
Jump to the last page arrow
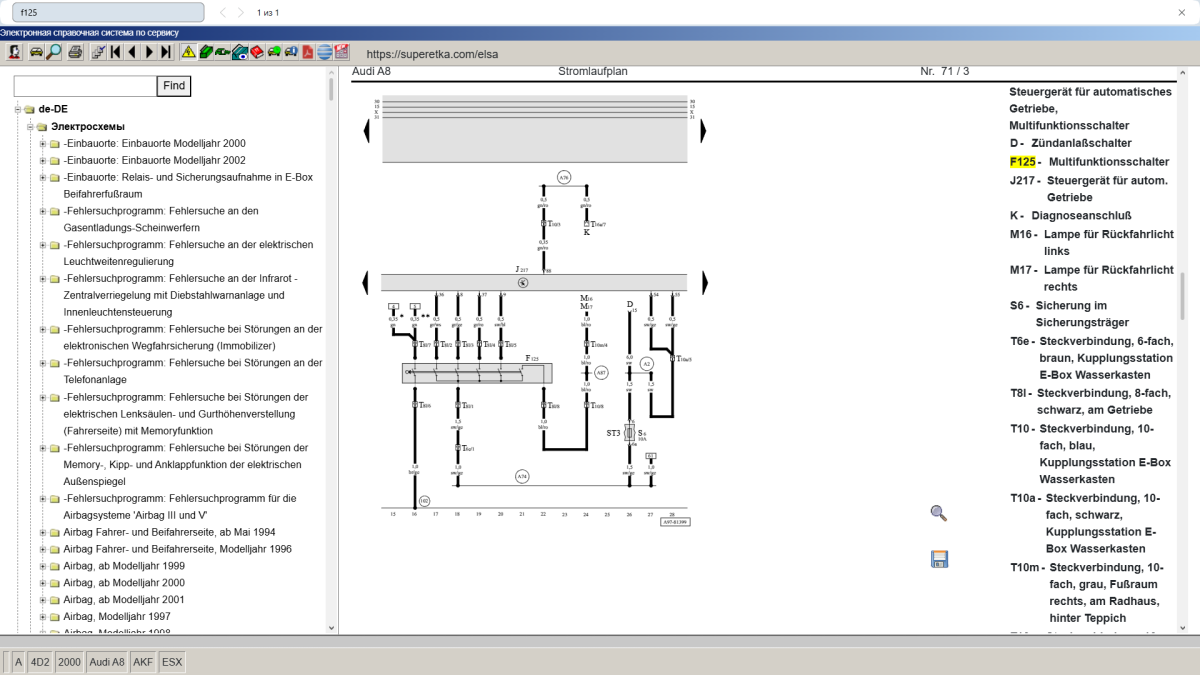click(x=166, y=52)
